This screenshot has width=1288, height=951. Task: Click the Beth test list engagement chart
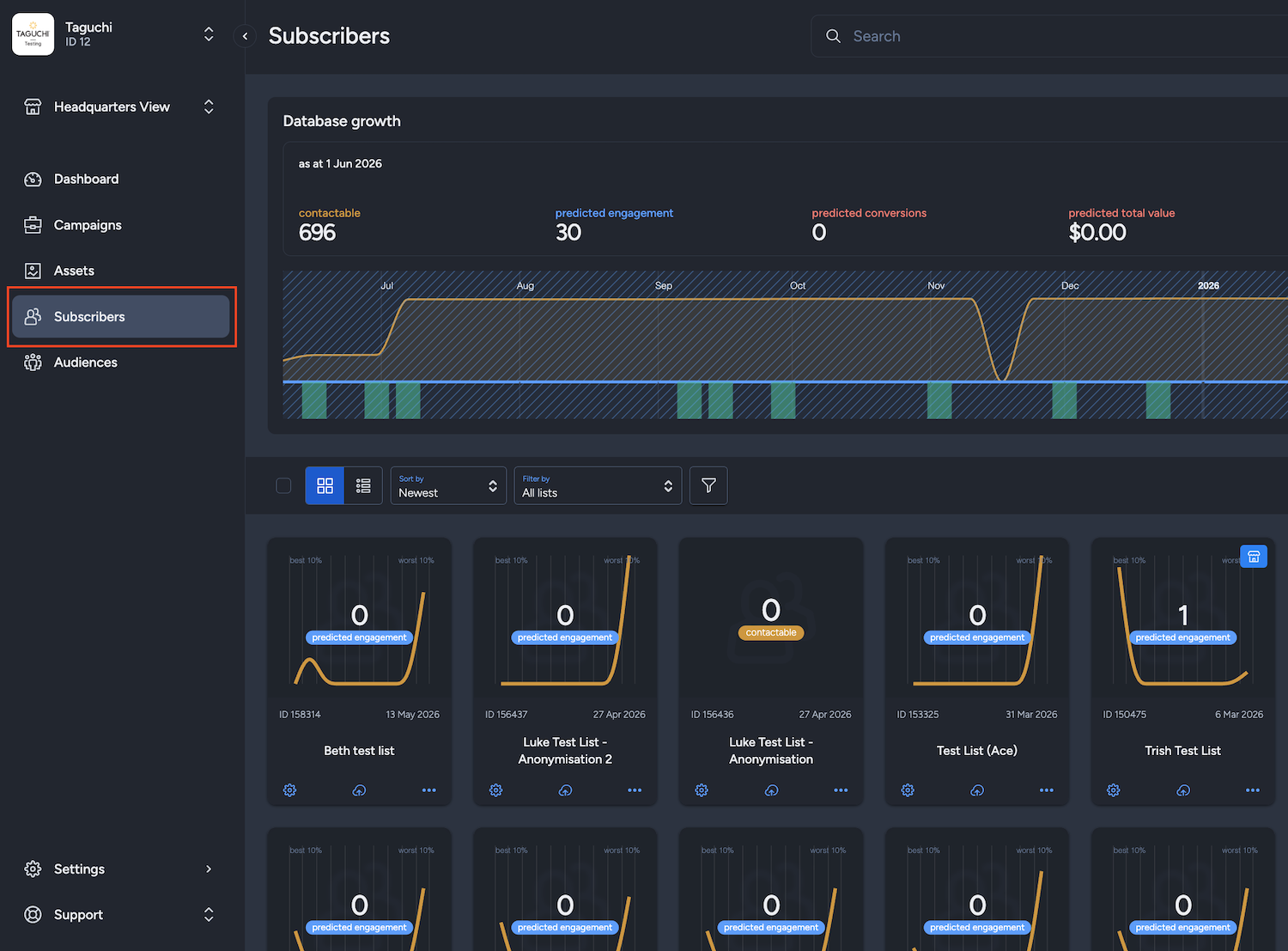359,622
